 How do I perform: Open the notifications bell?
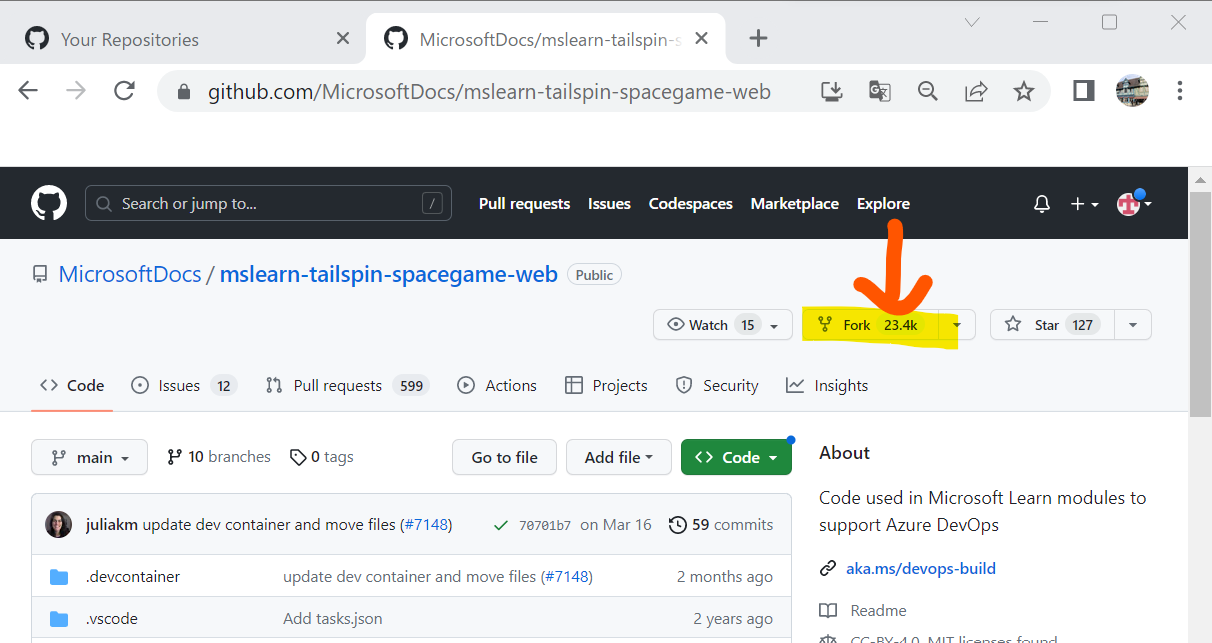[1042, 204]
